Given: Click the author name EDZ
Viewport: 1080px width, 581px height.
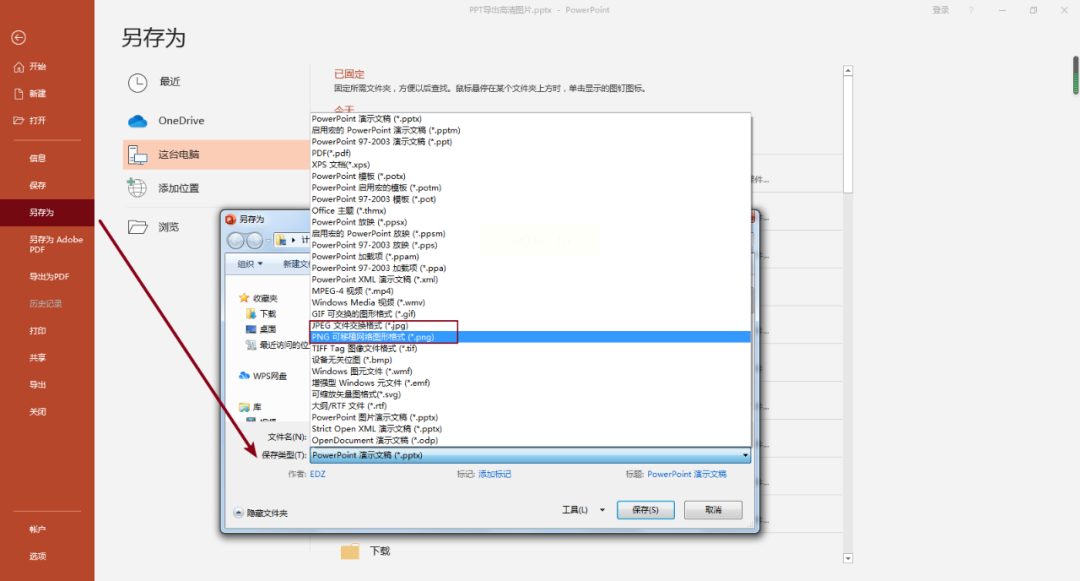Looking at the screenshot, I should 318,474.
